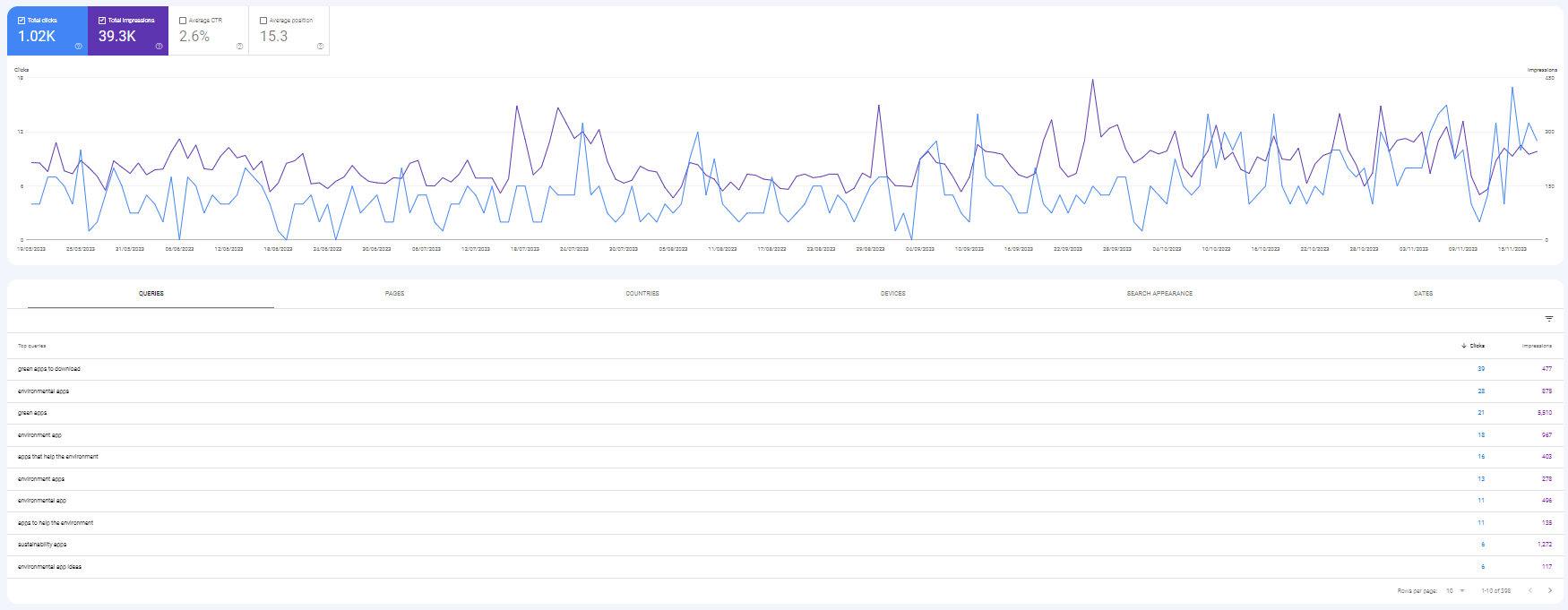Sort table by Impressions column header
This screenshot has height=610, width=1568.
pos(1537,346)
